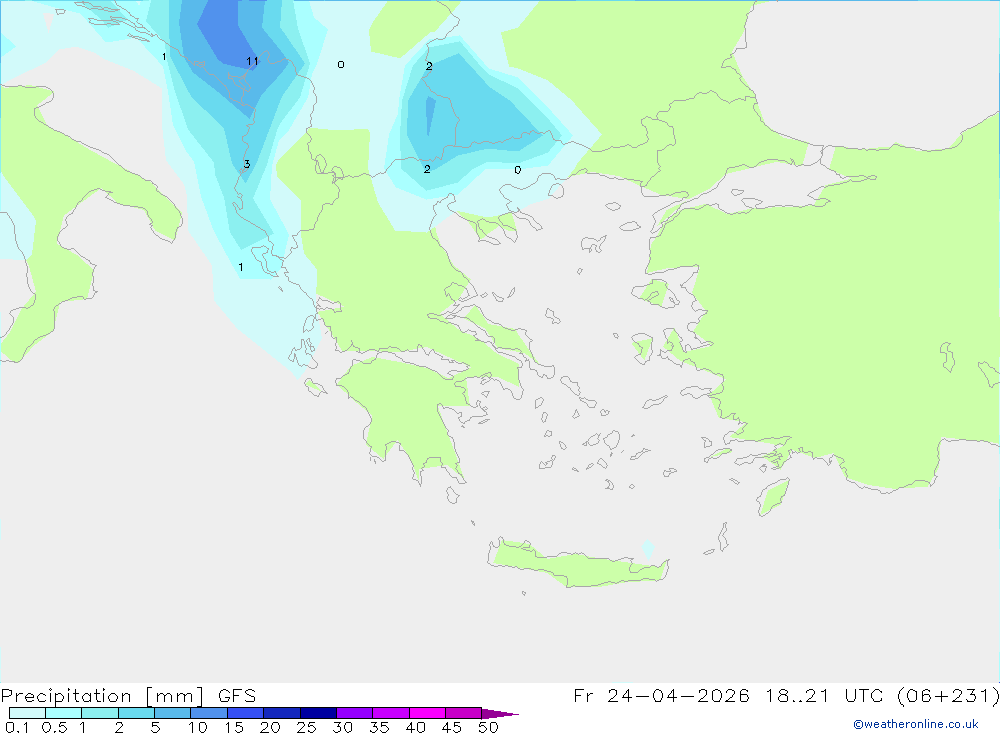1000x733 pixels.
Task: Select the 15–20 mm legend swatch
Action: click(245, 713)
